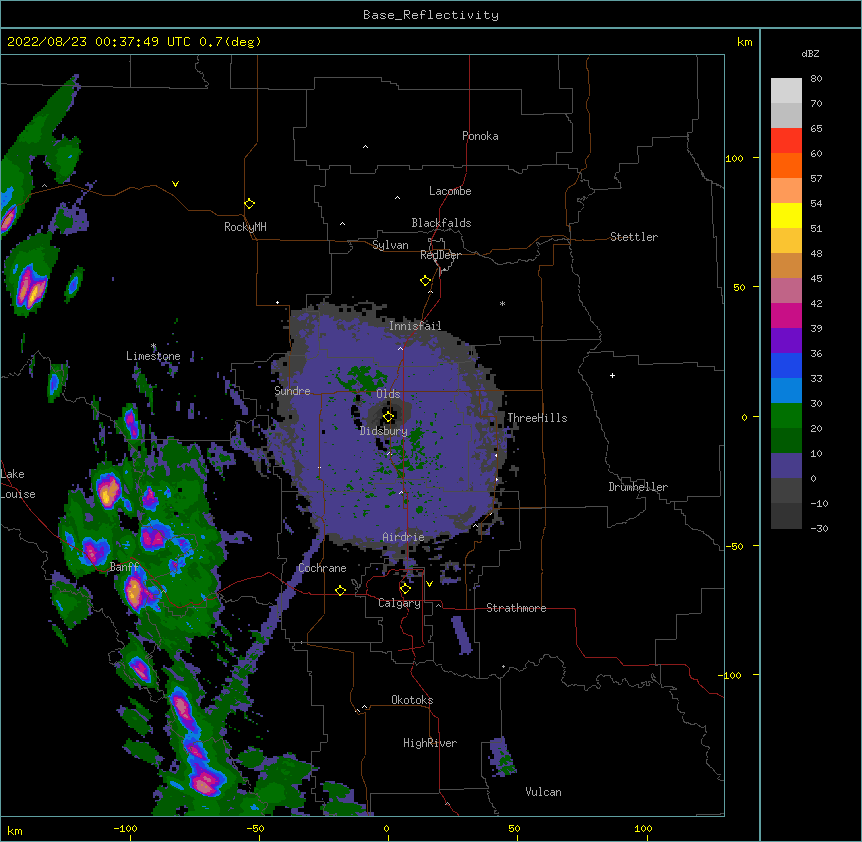
Task: Click the slate purple 0-10 dBZ legend swatch
Action: 786,466
